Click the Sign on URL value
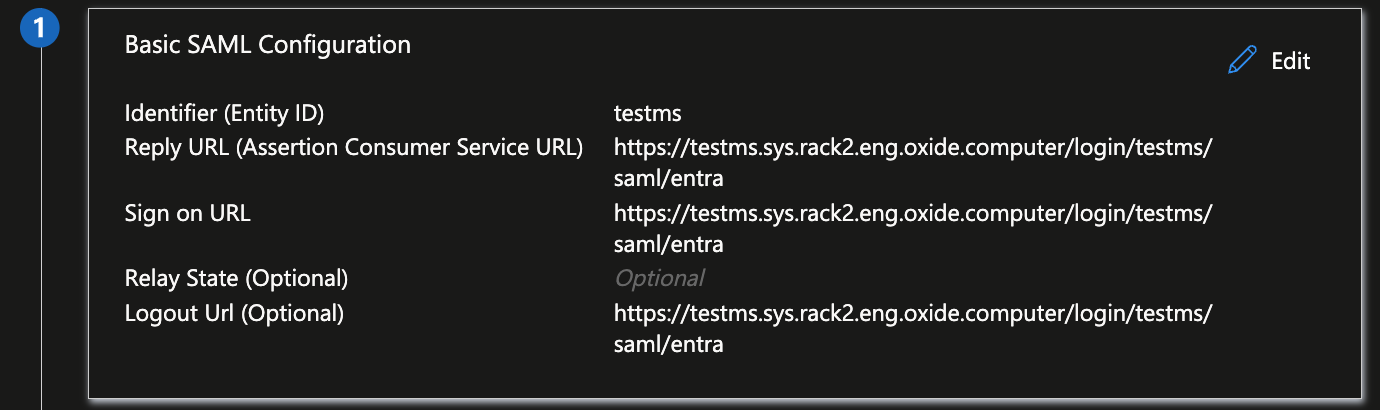This screenshot has width=1380, height=410. (912, 213)
